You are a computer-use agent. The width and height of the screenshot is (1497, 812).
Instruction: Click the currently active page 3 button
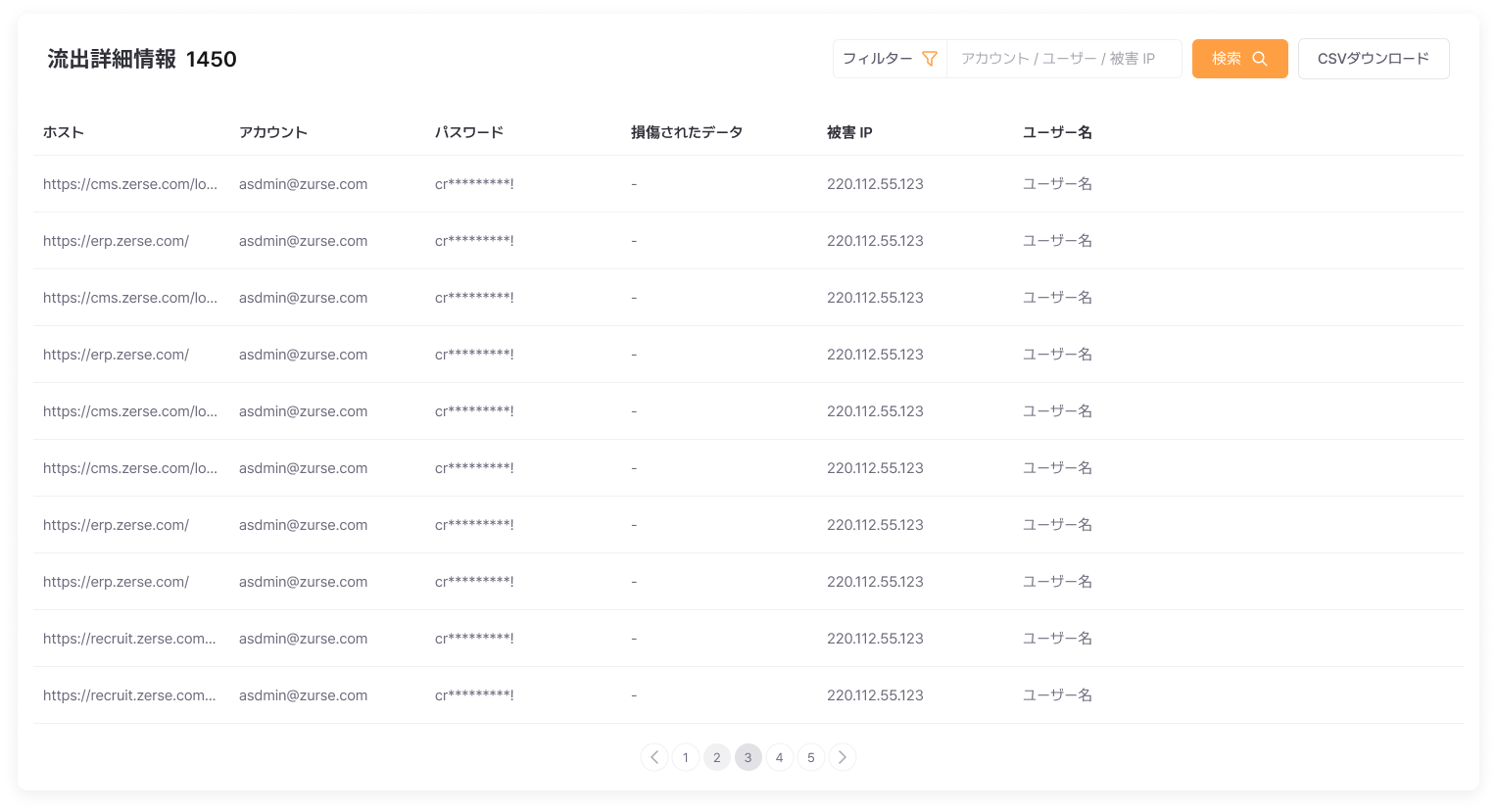[748, 757]
